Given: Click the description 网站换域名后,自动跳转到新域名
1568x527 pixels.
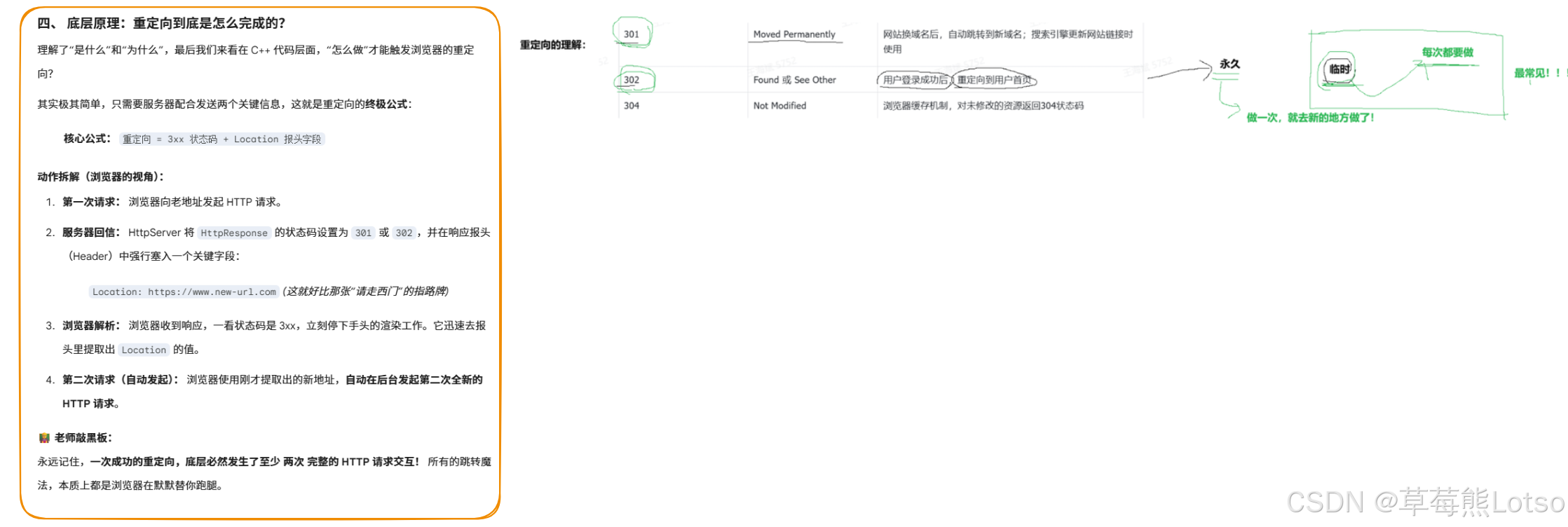Looking at the screenshot, I should (x=953, y=34).
